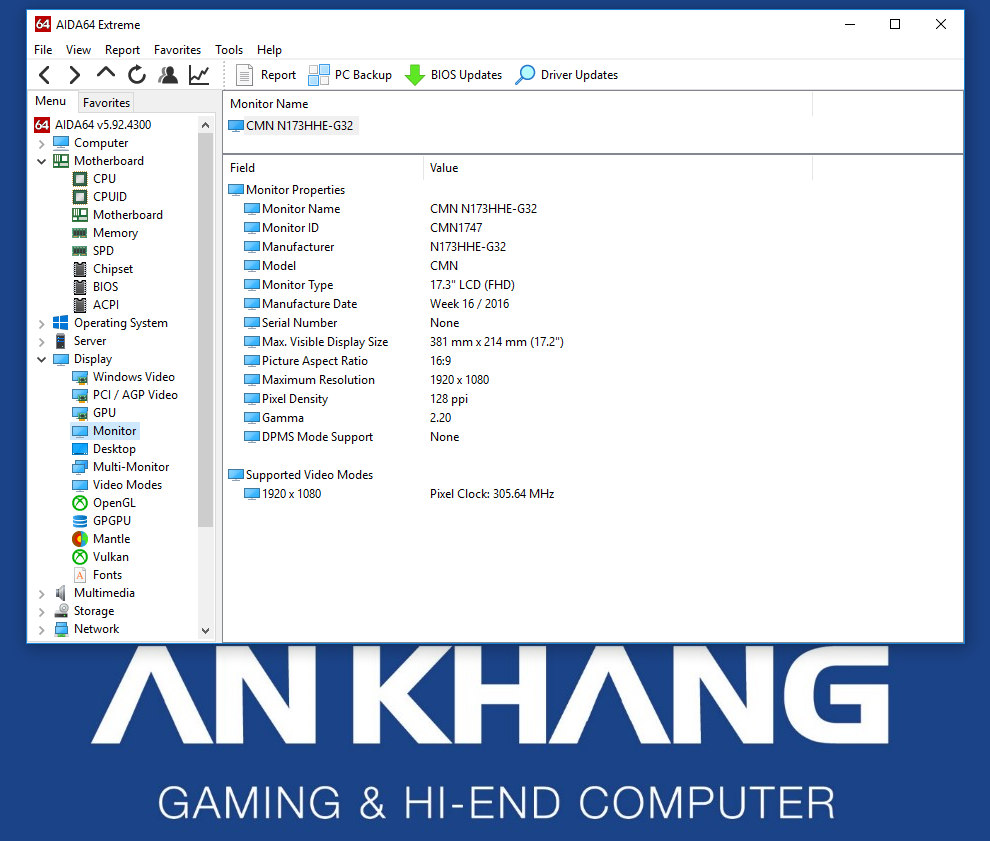The width and height of the screenshot is (990, 841).
Task: Open the Memory page in the tree
Action: [105, 233]
